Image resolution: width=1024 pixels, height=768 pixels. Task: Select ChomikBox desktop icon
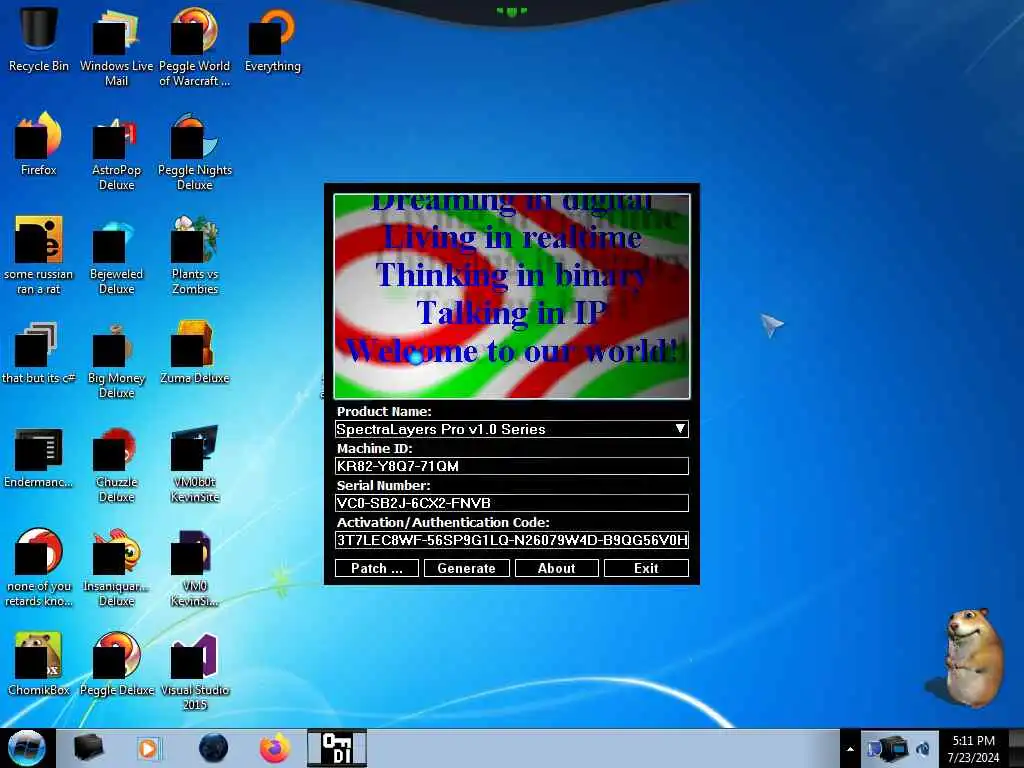[x=39, y=664]
